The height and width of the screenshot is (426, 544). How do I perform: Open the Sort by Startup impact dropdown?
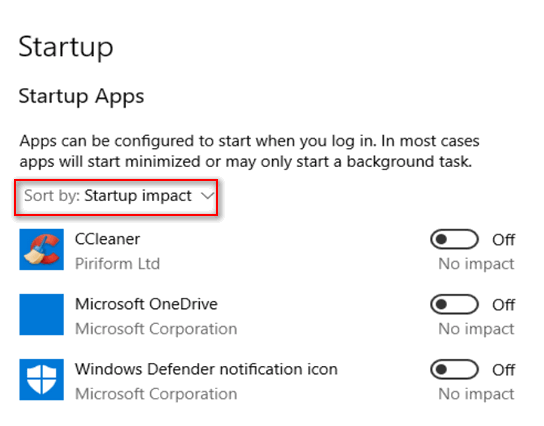coord(116,197)
